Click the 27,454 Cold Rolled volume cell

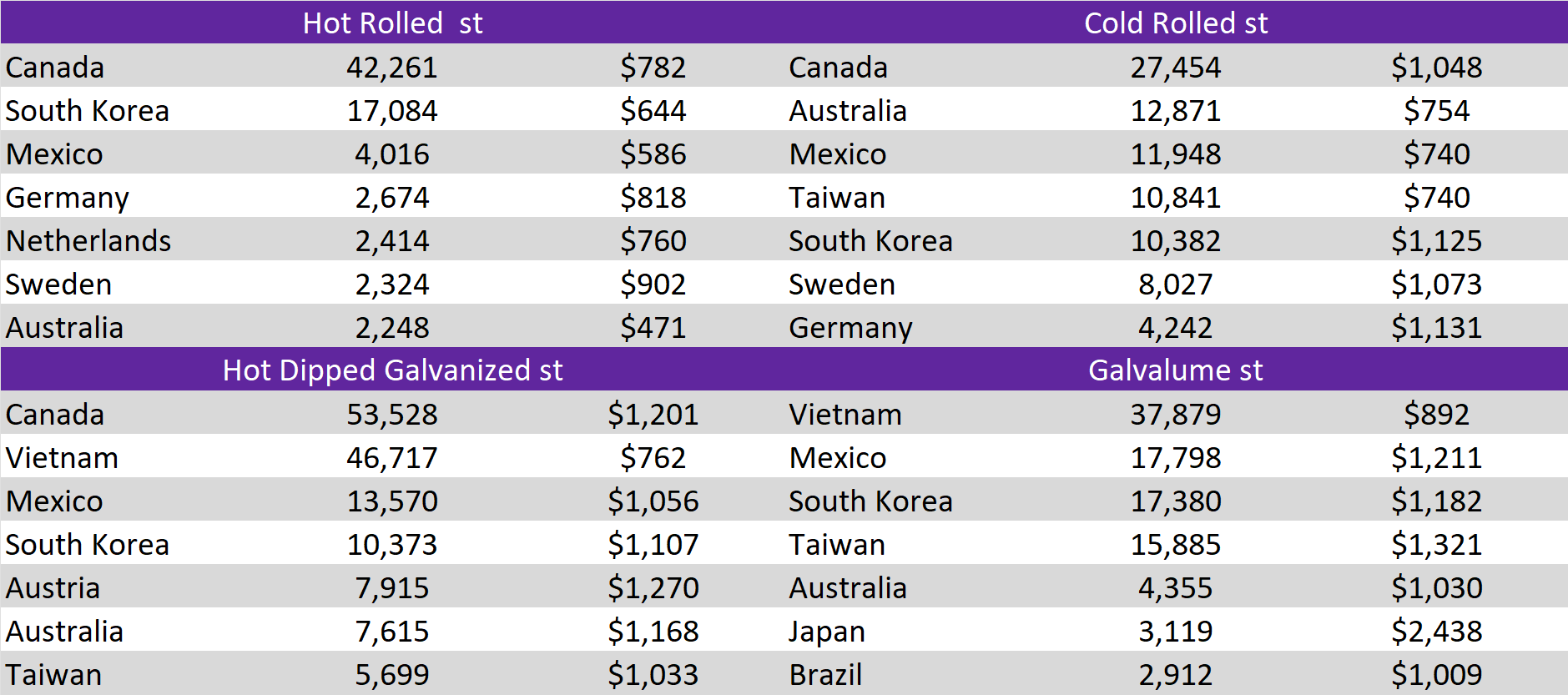(x=1175, y=67)
